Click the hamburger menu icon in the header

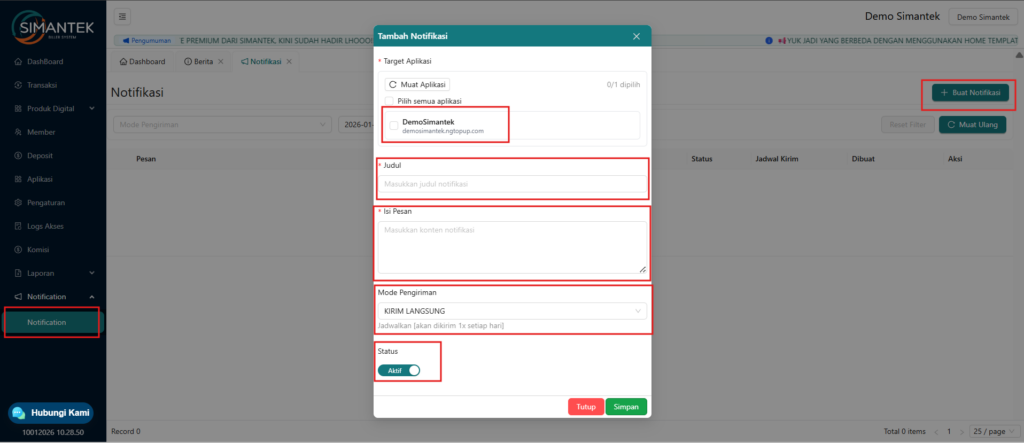(123, 17)
